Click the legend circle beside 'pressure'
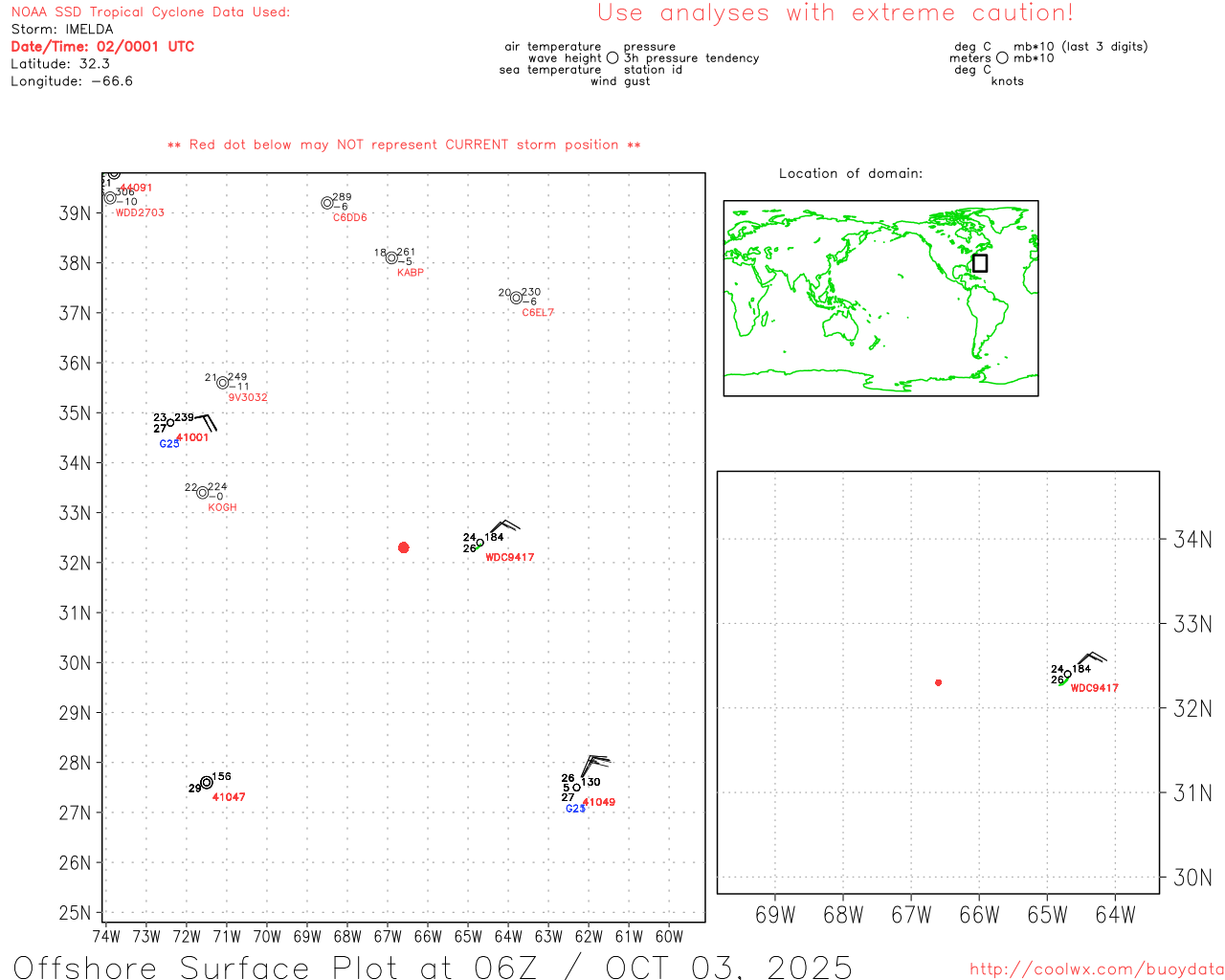Viewport: 1225px width, 980px height. click(x=612, y=58)
